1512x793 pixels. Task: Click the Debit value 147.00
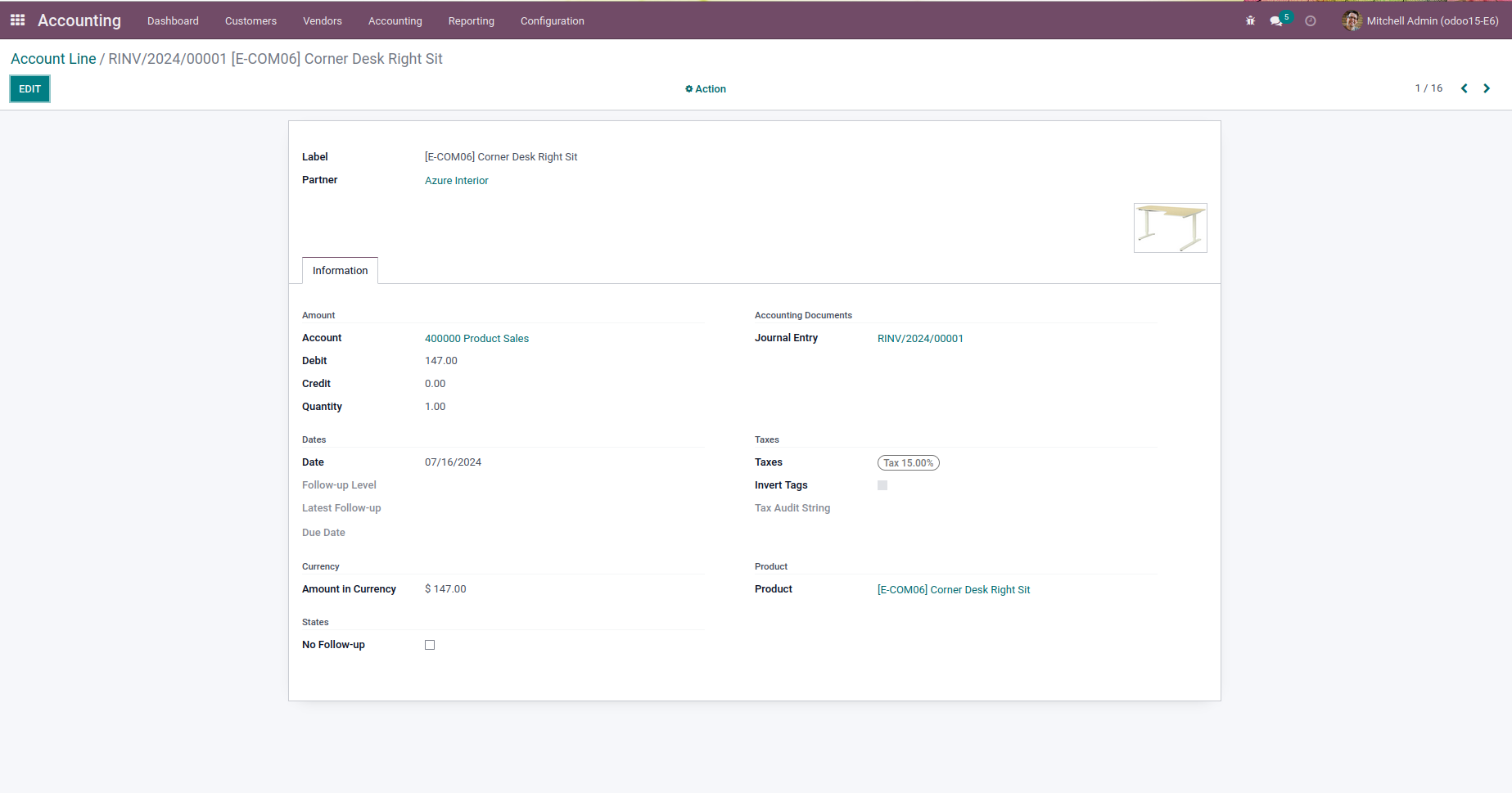coord(441,361)
